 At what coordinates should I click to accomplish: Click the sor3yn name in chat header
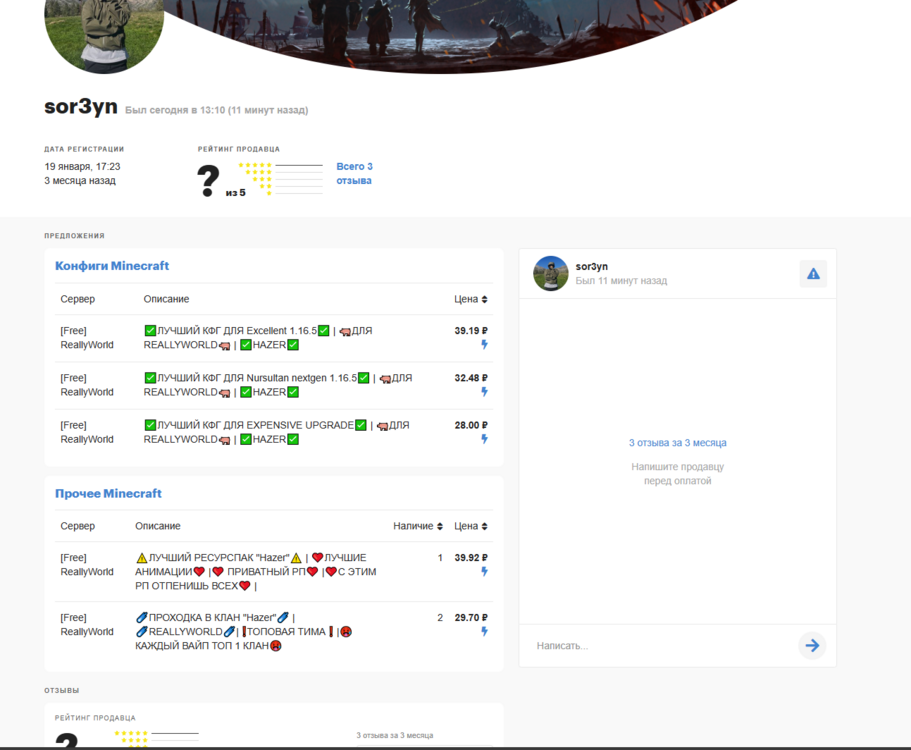click(591, 266)
